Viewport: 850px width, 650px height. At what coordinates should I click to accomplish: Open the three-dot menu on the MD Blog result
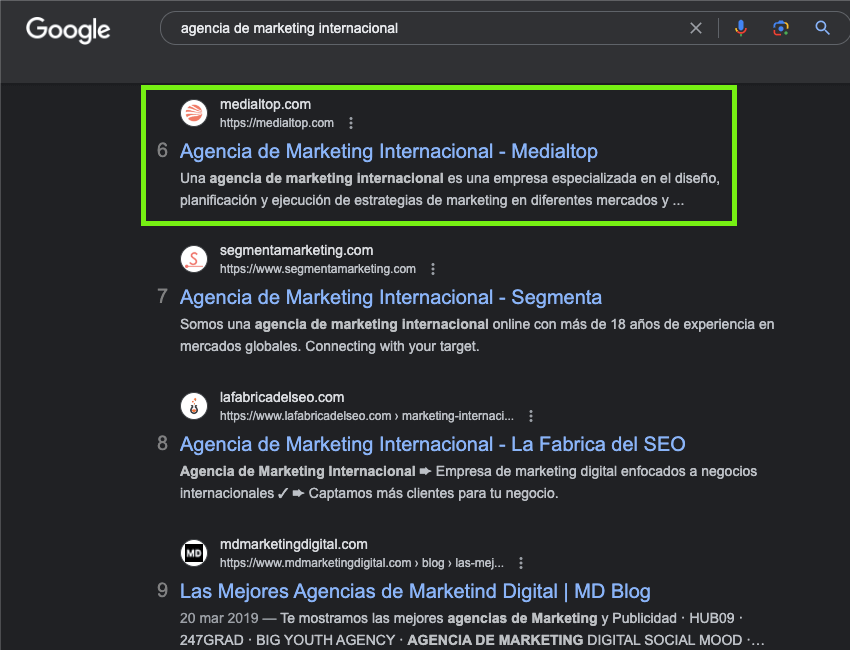[x=520, y=562]
